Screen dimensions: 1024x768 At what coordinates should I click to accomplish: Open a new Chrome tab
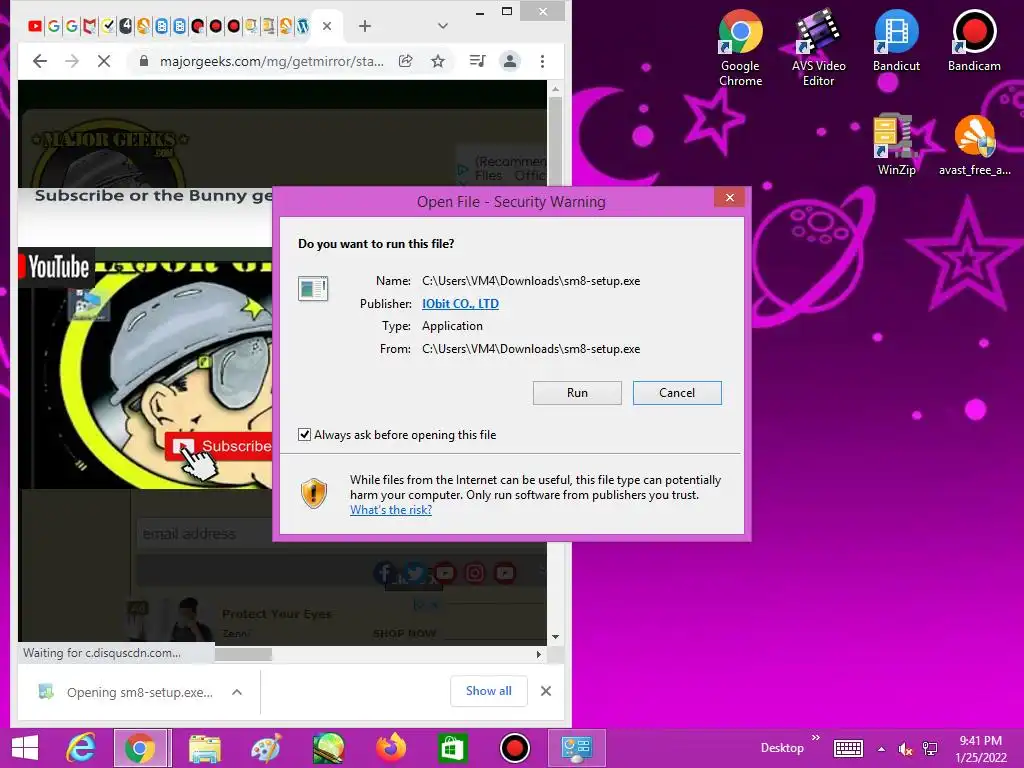(364, 26)
